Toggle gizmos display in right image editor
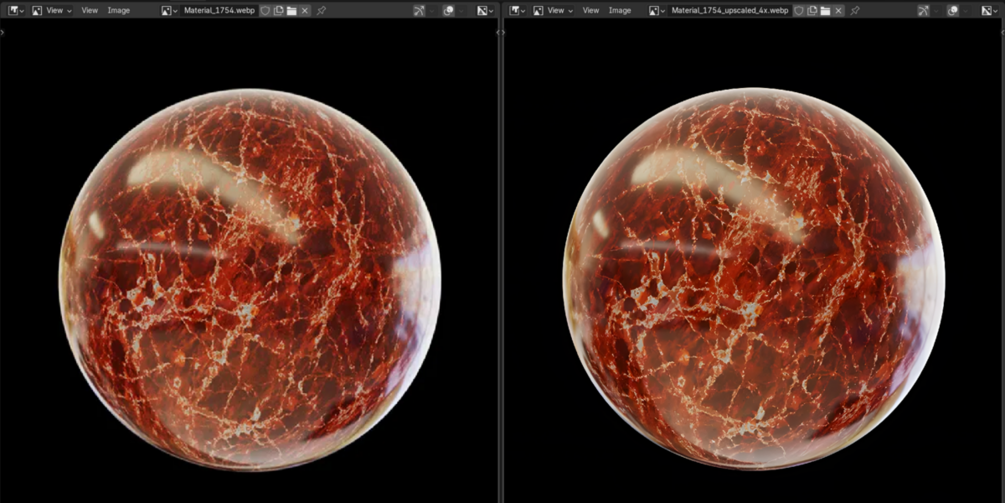The image size is (1005, 503). (923, 10)
